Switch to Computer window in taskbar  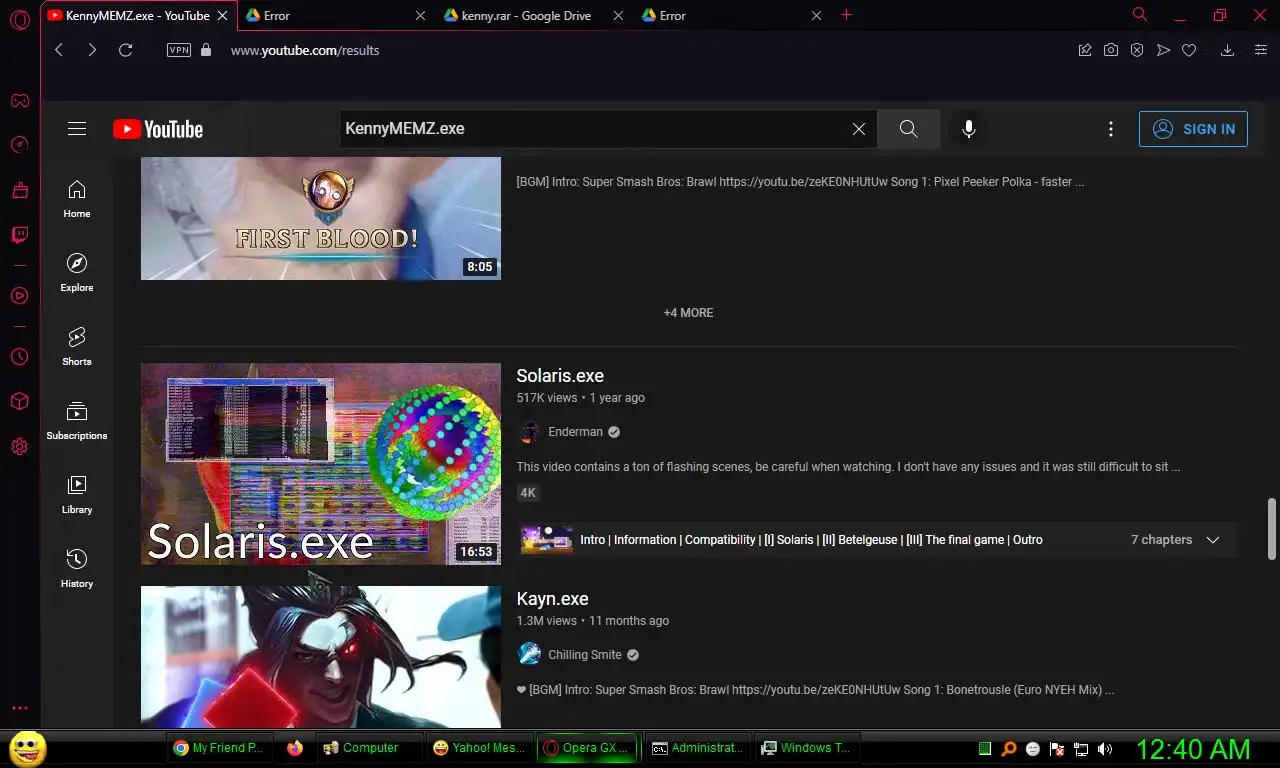pos(369,748)
